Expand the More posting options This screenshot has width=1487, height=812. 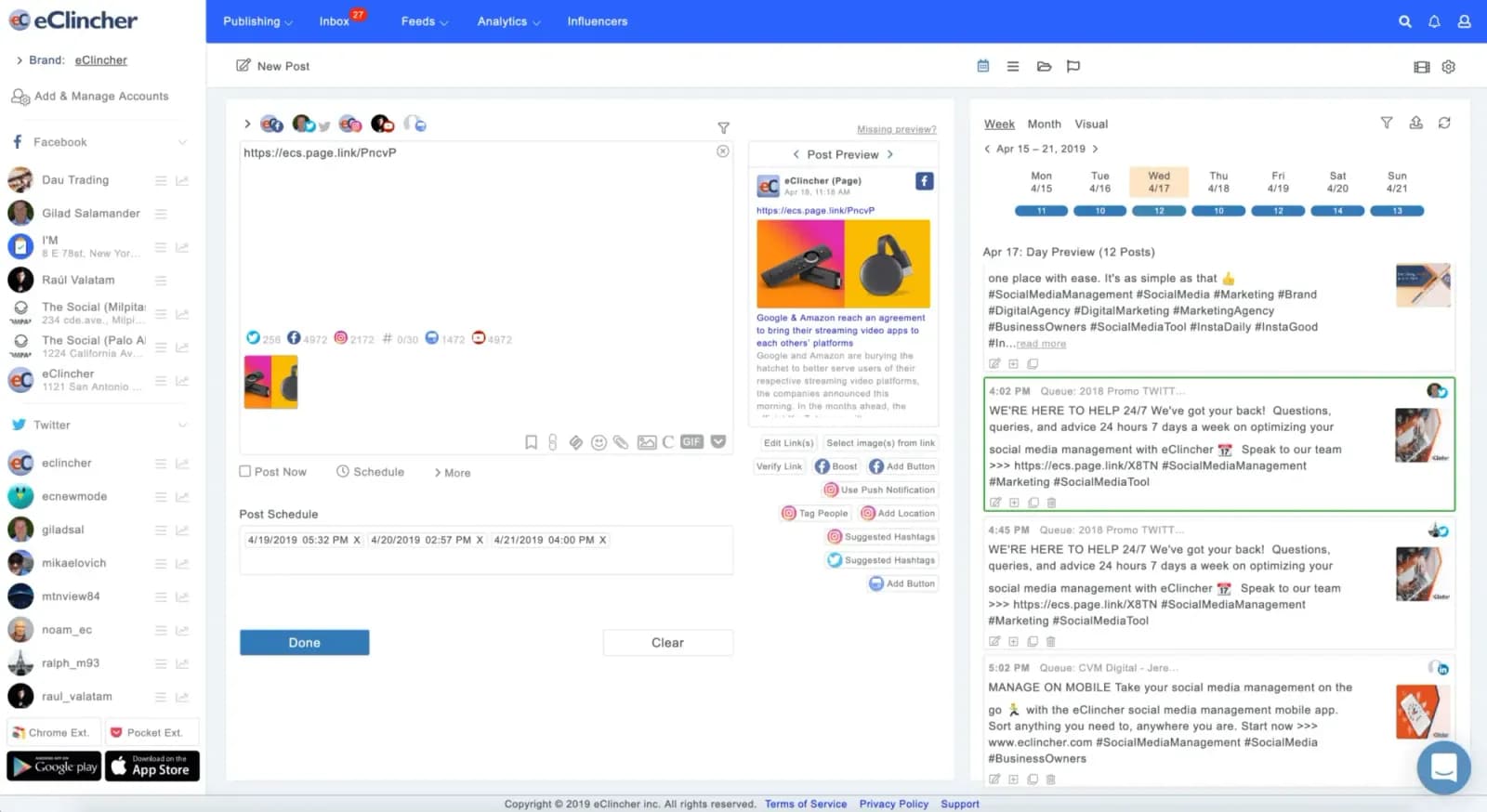[453, 473]
